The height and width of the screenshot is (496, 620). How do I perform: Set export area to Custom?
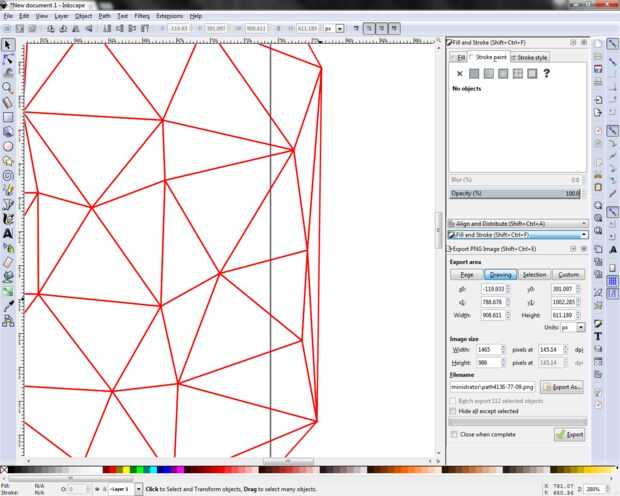pyautogui.click(x=568, y=275)
